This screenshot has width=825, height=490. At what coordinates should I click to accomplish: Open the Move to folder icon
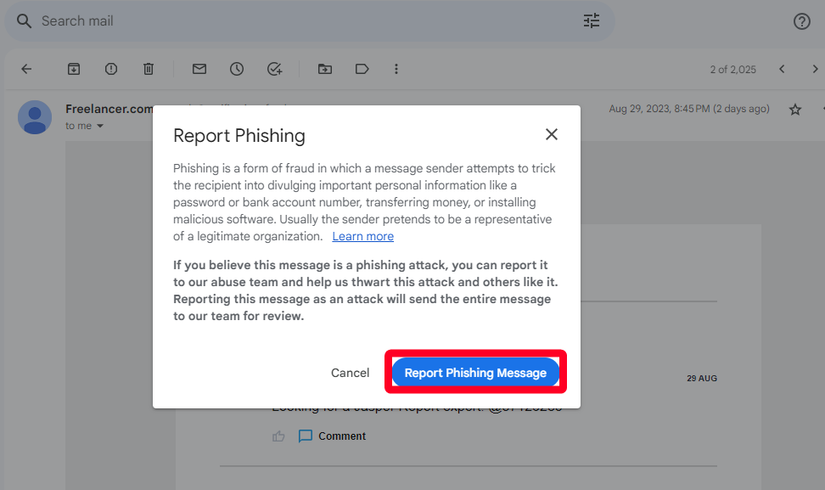pos(325,69)
